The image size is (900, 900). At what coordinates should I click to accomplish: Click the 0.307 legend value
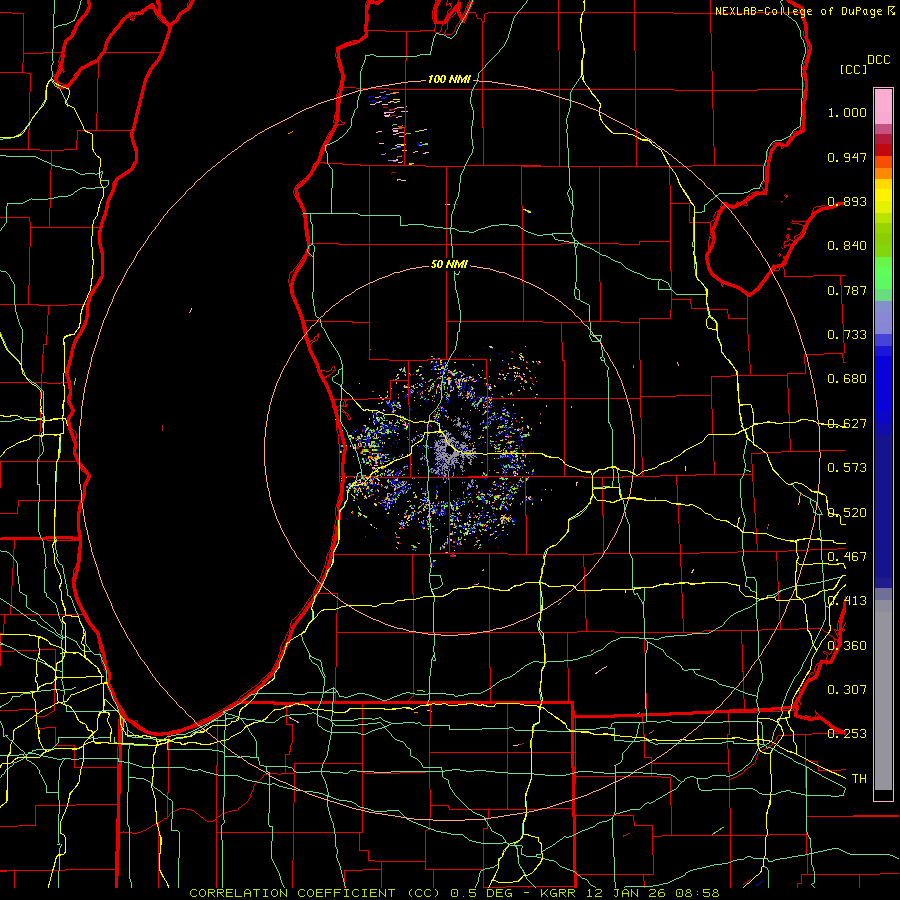847,689
